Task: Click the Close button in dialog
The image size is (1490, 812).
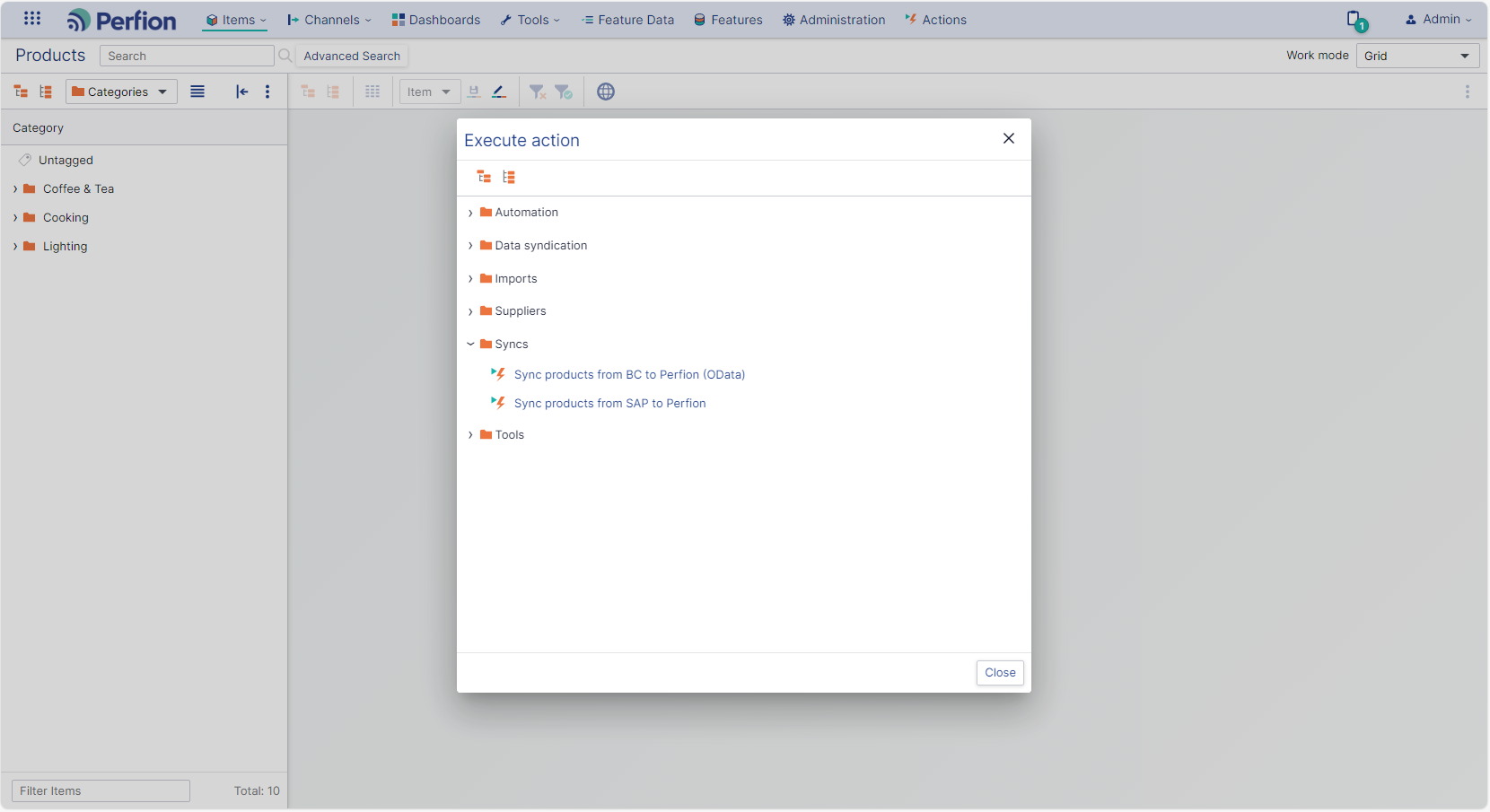Action: coord(1000,673)
